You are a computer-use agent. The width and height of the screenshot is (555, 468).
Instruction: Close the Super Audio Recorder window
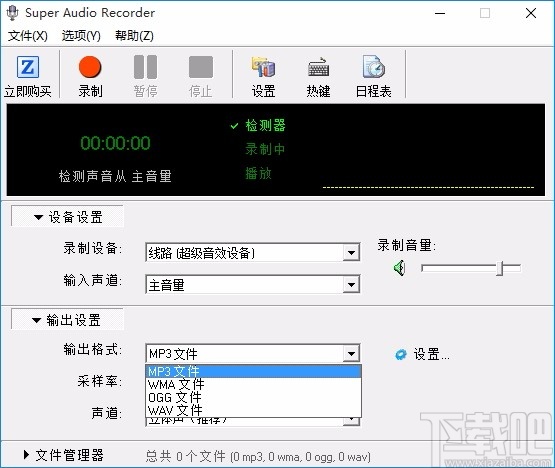tap(531, 13)
